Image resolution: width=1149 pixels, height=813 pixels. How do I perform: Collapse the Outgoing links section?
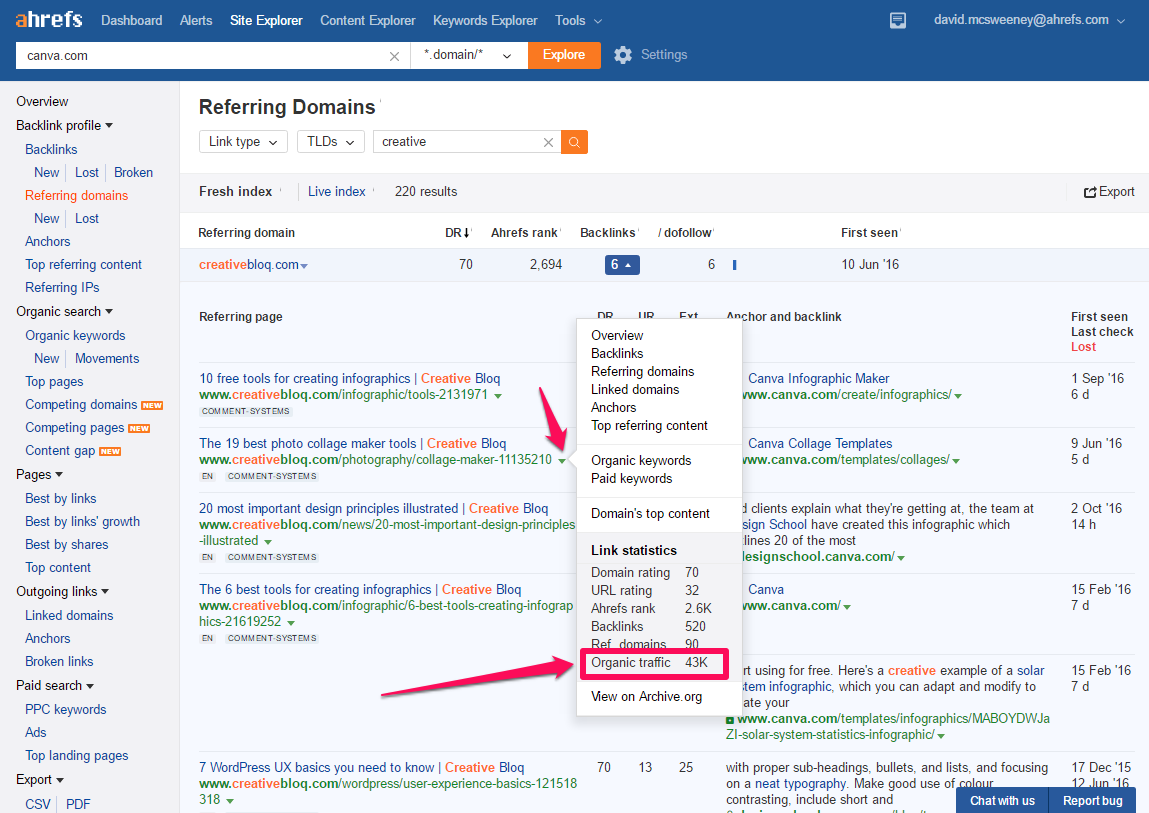tap(62, 592)
